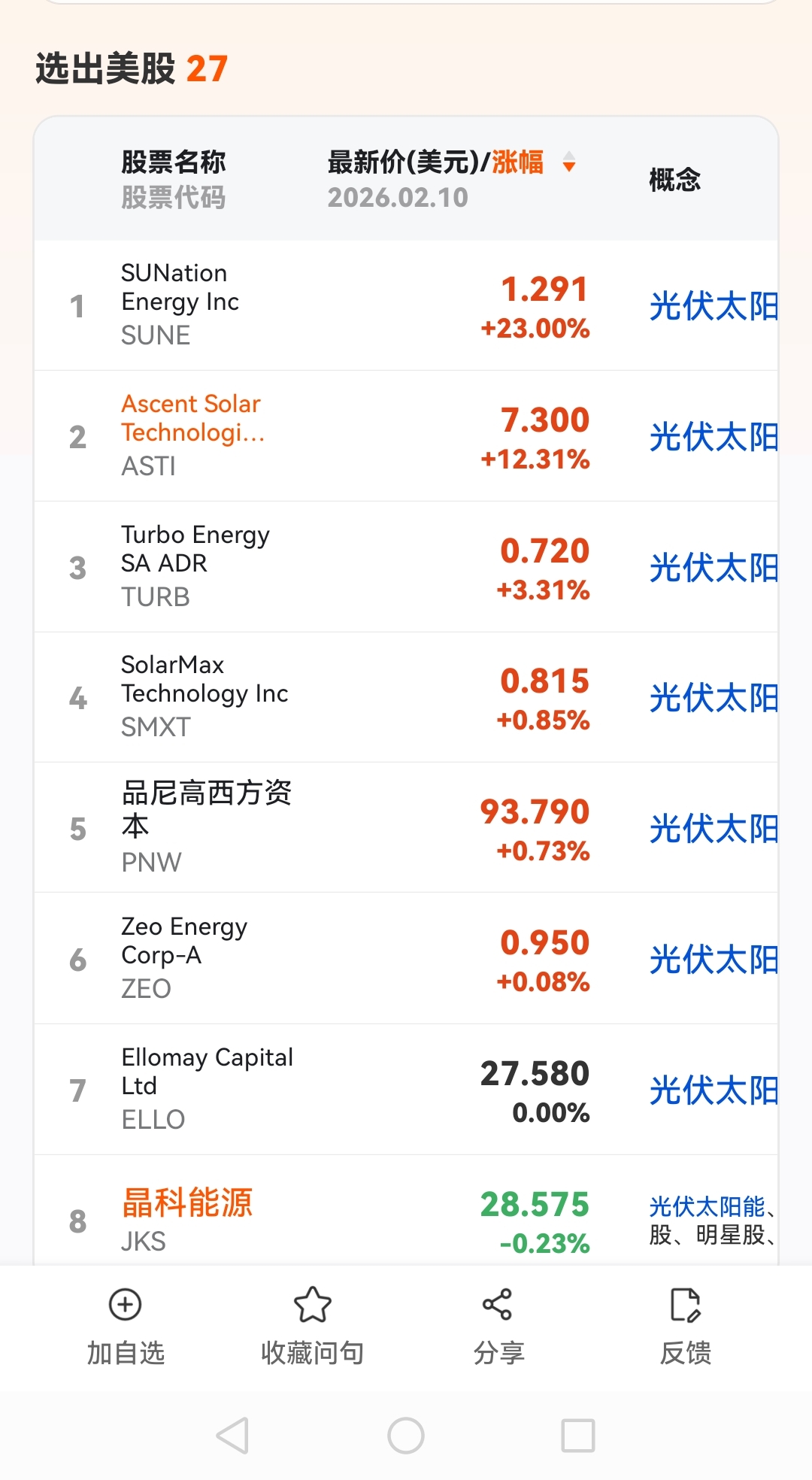The height and width of the screenshot is (1480, 812).
Task: Open SolarMax Technology Inc entry
Action: (204, 696)
